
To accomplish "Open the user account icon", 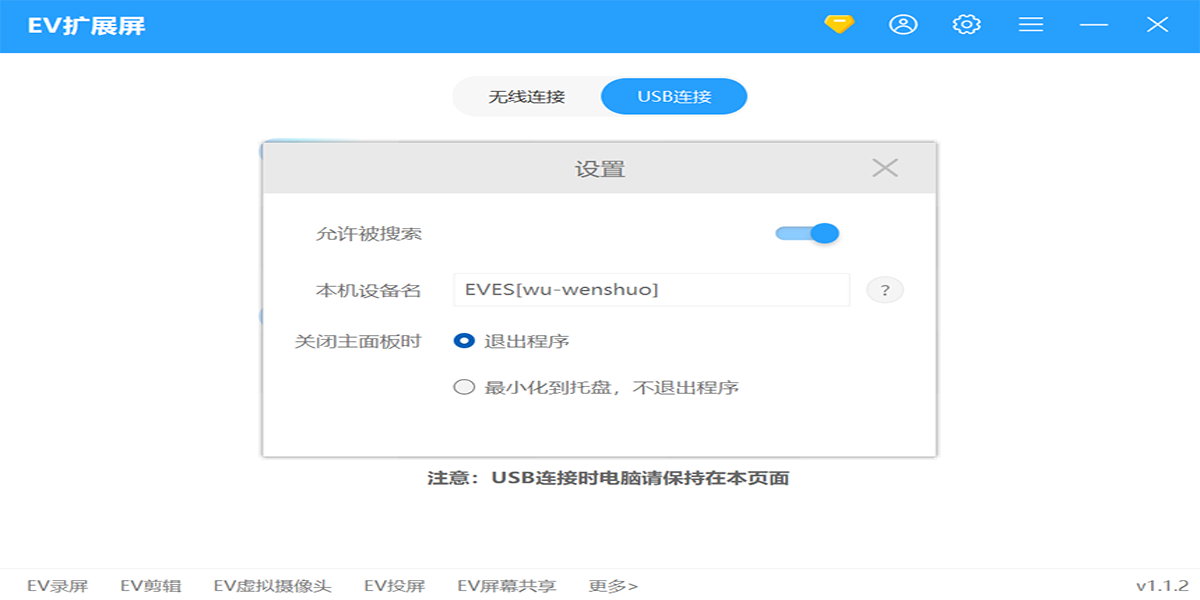I will point(903,24).
